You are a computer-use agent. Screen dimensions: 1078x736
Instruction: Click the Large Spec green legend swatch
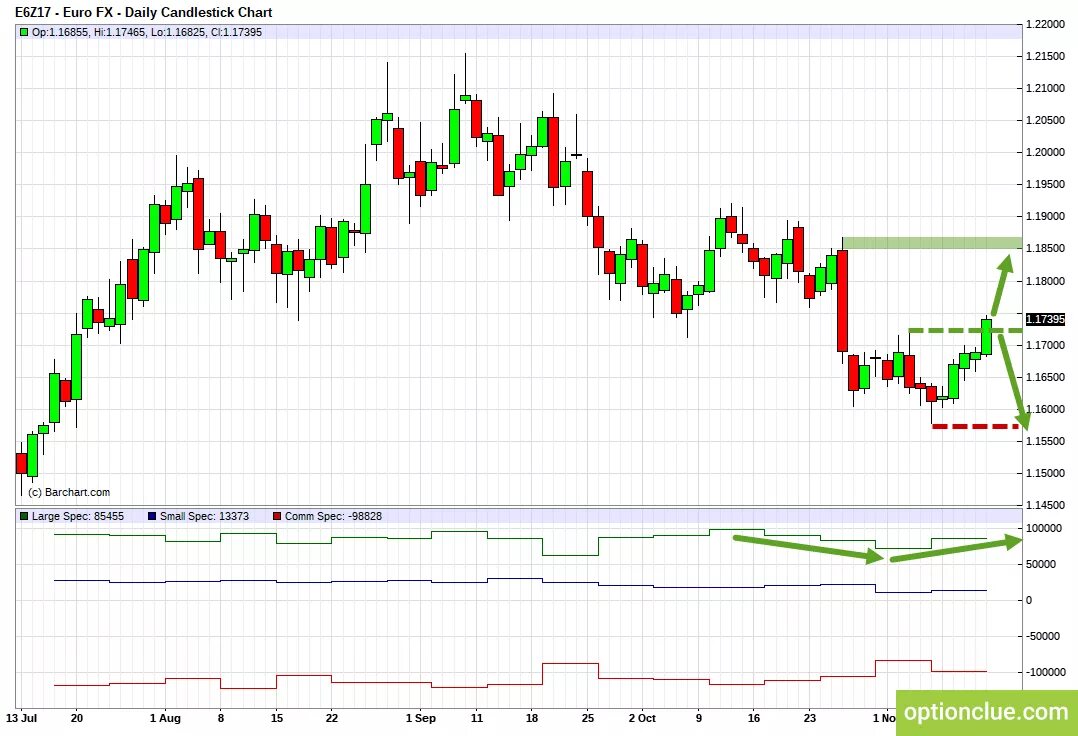coord(24,516)
